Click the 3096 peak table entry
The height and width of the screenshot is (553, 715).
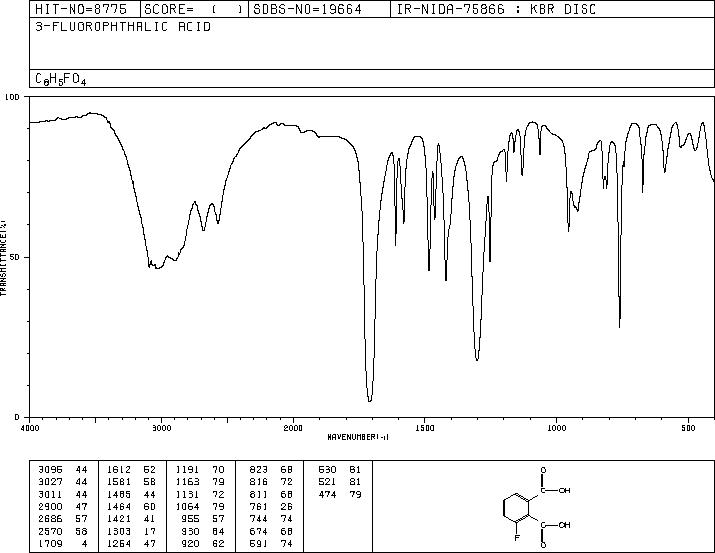(62, 470)
